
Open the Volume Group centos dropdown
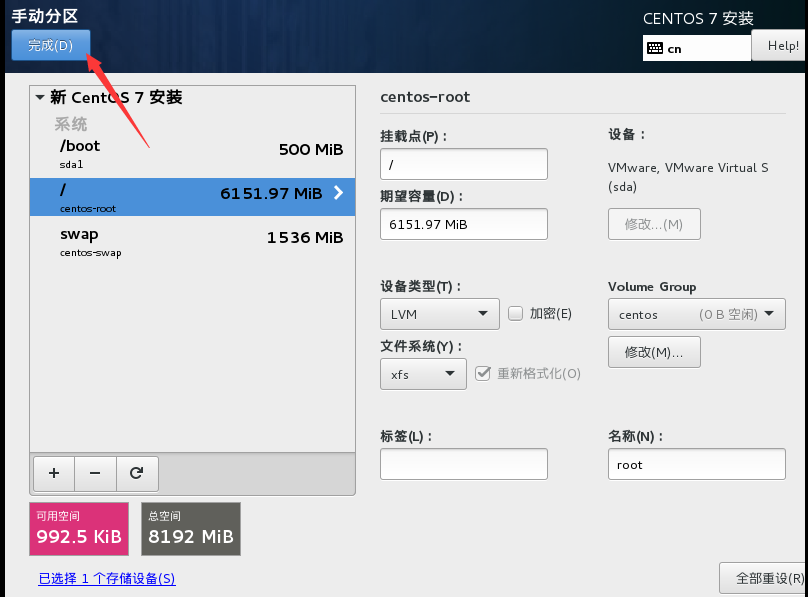pos(696,314)
